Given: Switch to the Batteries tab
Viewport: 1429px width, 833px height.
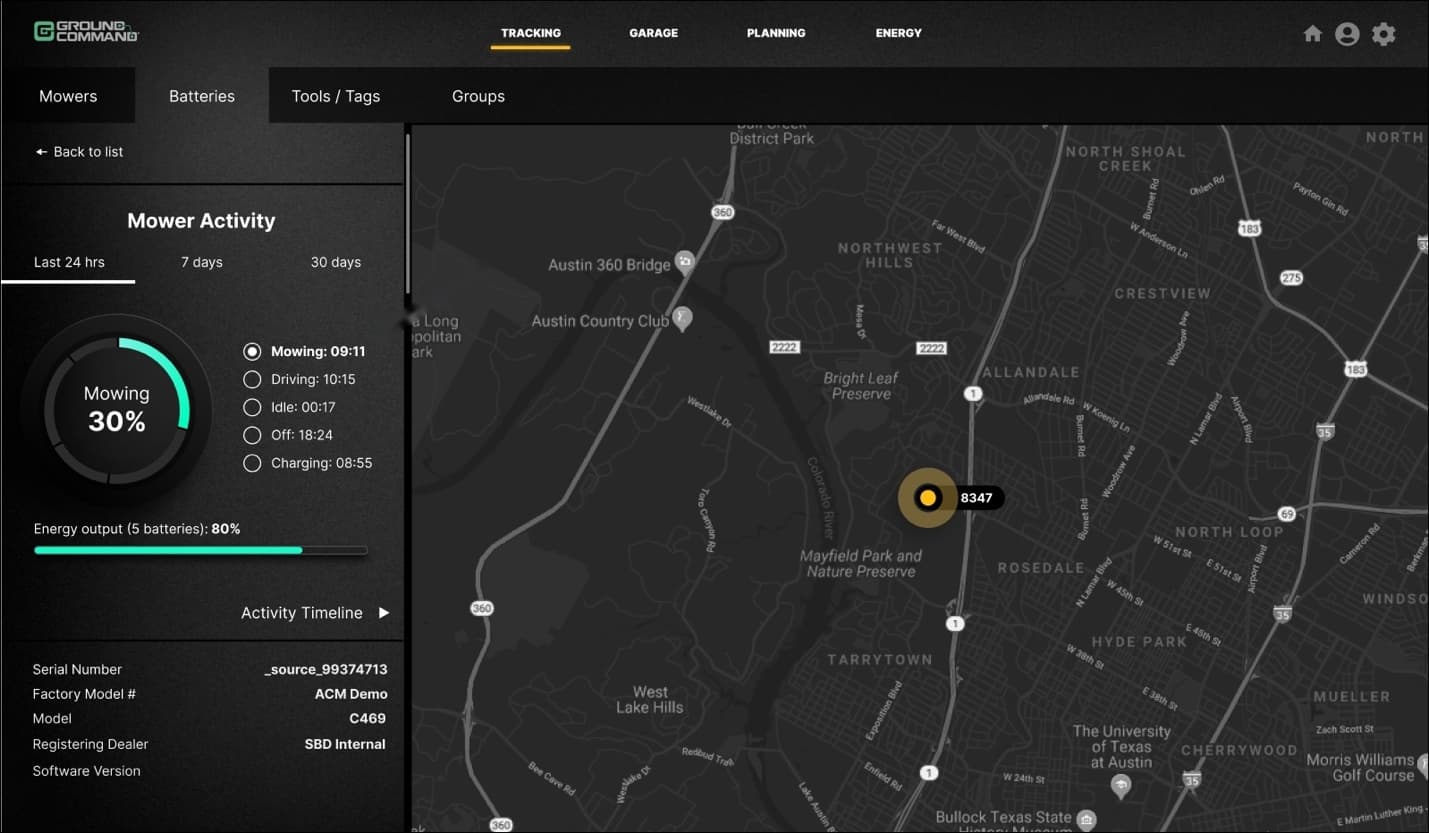Looking at the screenshot, I should coord(202,96).
